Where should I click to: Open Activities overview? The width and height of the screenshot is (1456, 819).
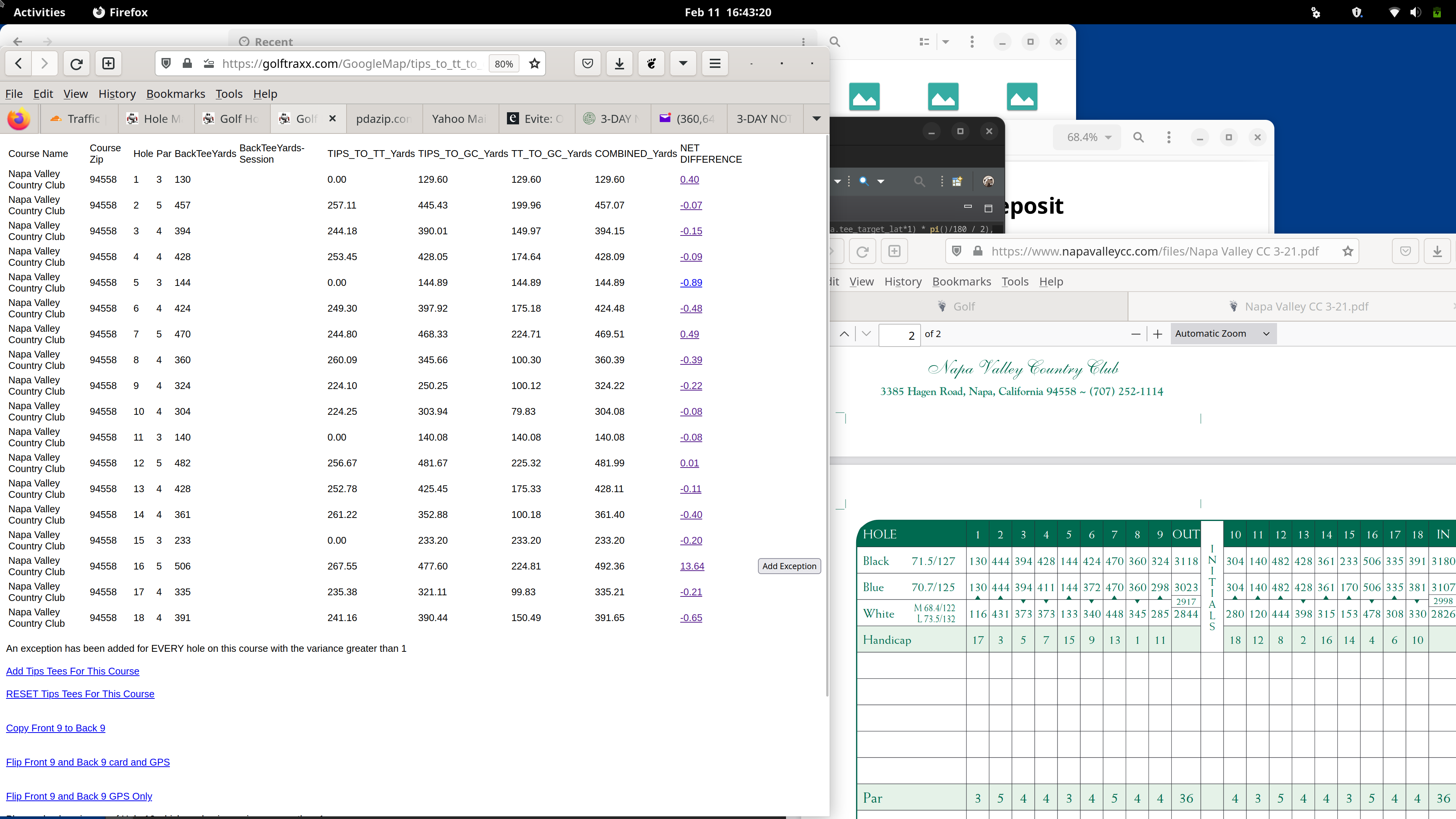[39, 13]
